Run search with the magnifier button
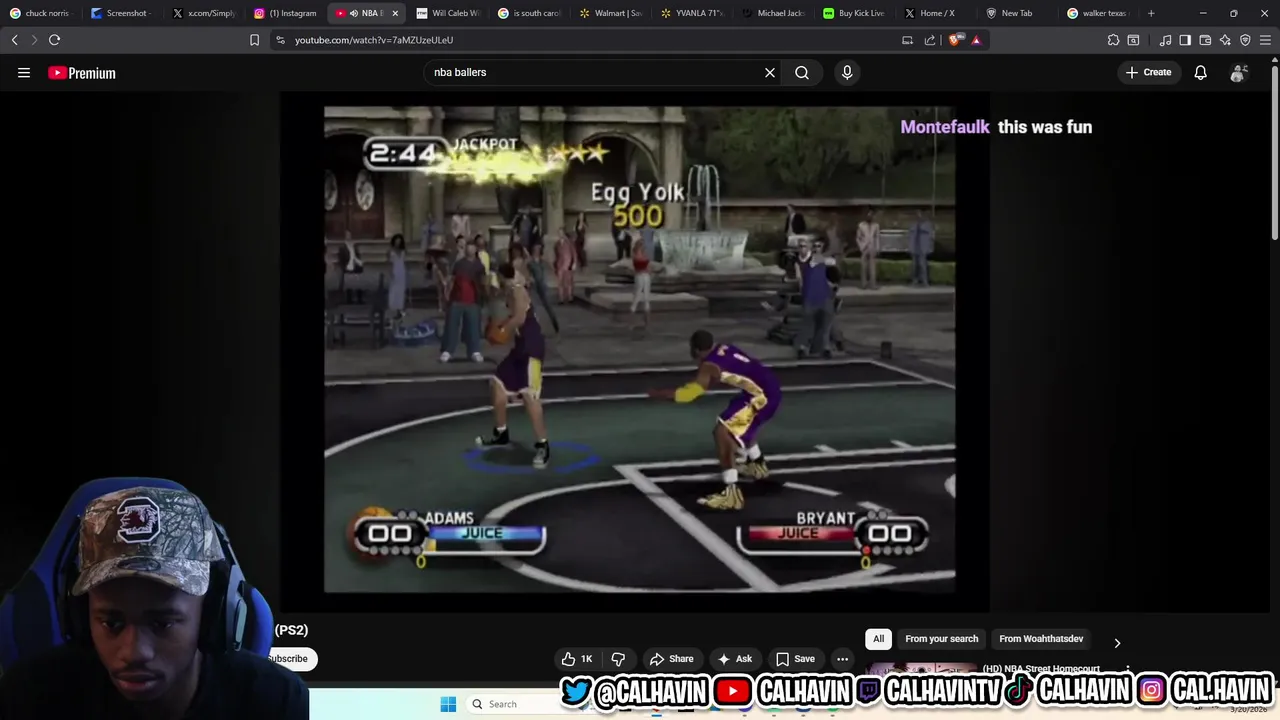Image resolution: width=1280 pixels, height=720 pixels. point(802,72)
